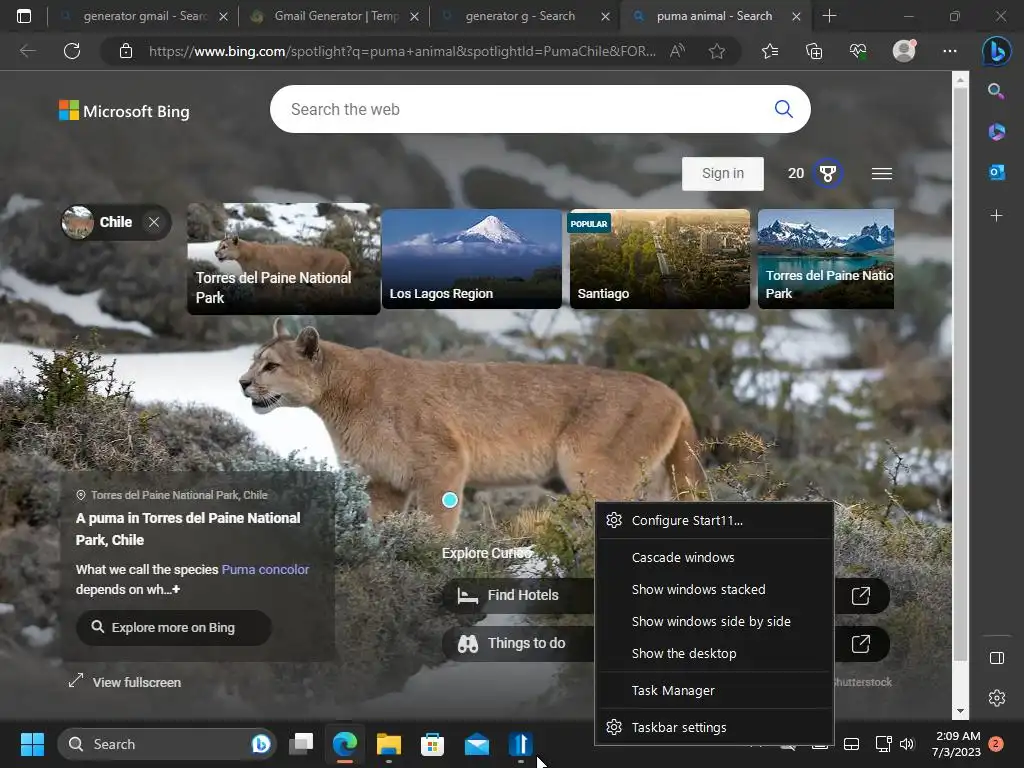This screenshot has height=768, width=1024.
Task: Refresh the page with reload icon
Action: point(72,50)
